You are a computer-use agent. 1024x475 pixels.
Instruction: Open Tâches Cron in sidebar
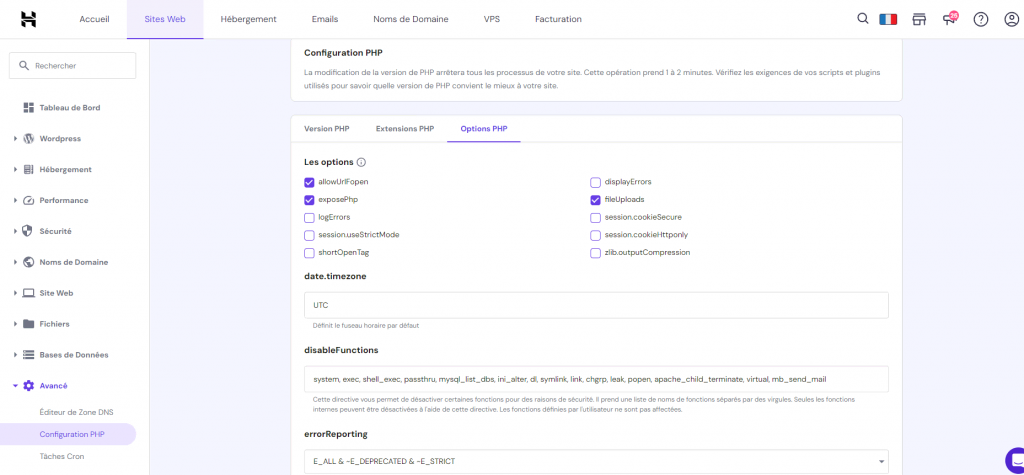pos(62,456)
